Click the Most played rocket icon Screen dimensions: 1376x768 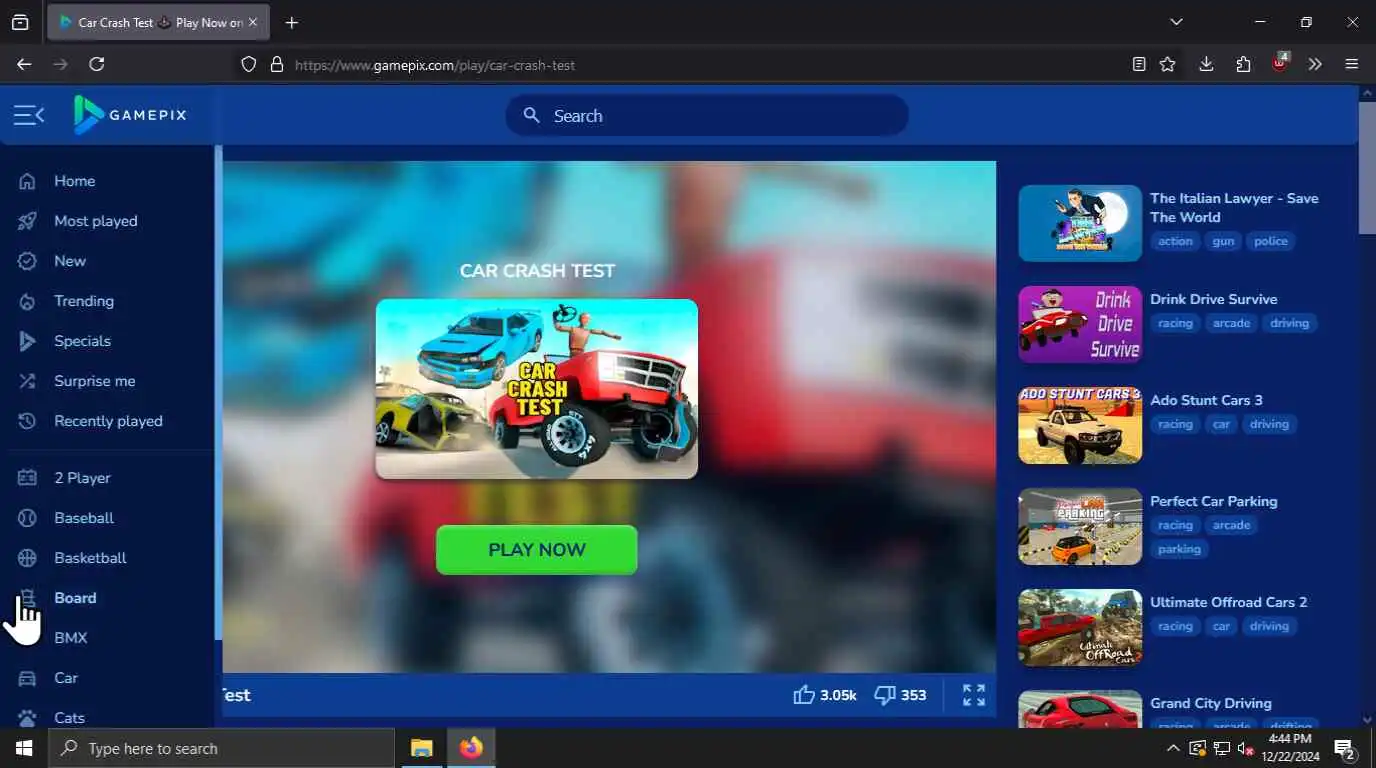click(x=27, y=221)
